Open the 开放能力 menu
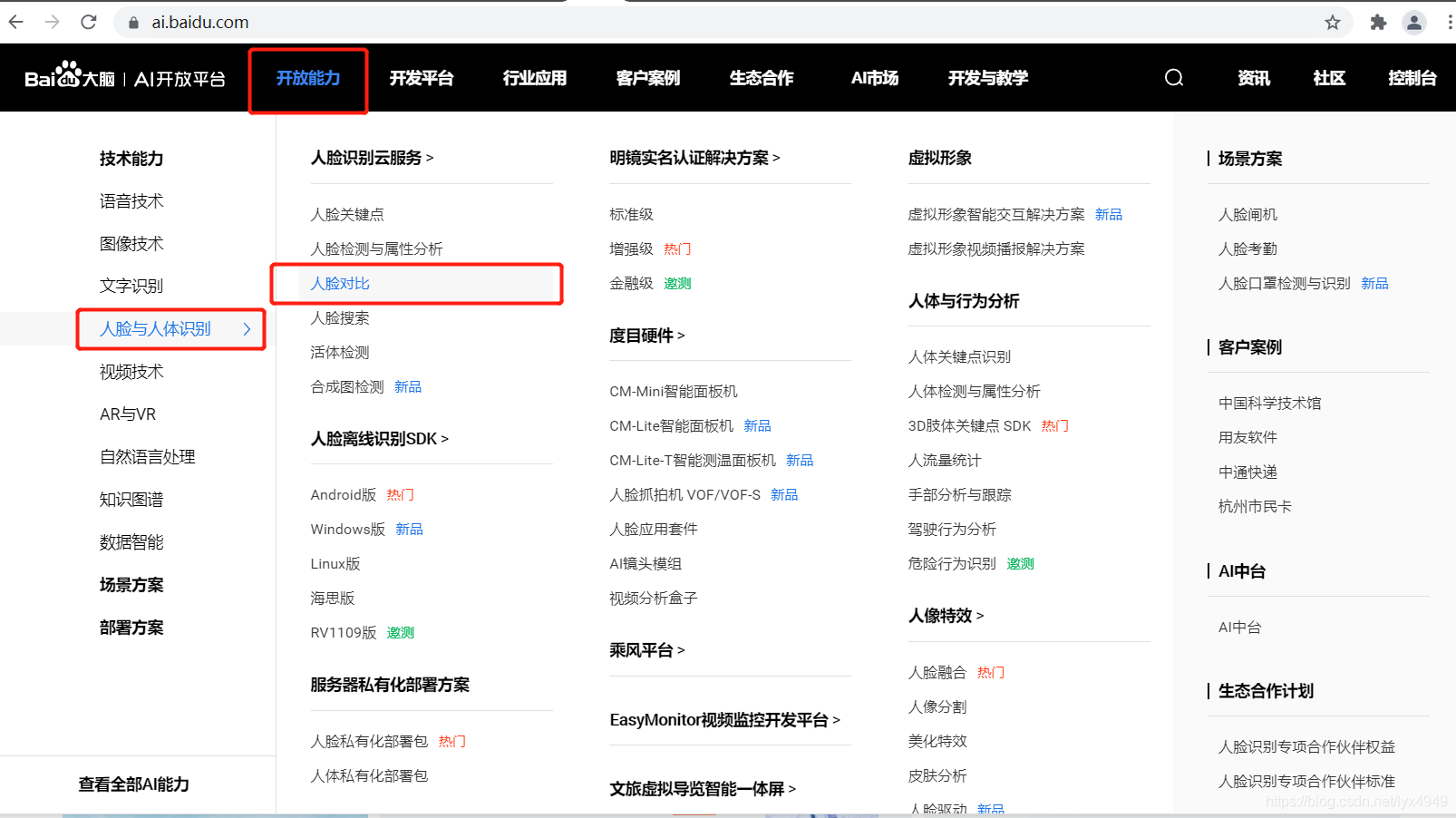The image size is (1456, 818). [x=308, y=78]
